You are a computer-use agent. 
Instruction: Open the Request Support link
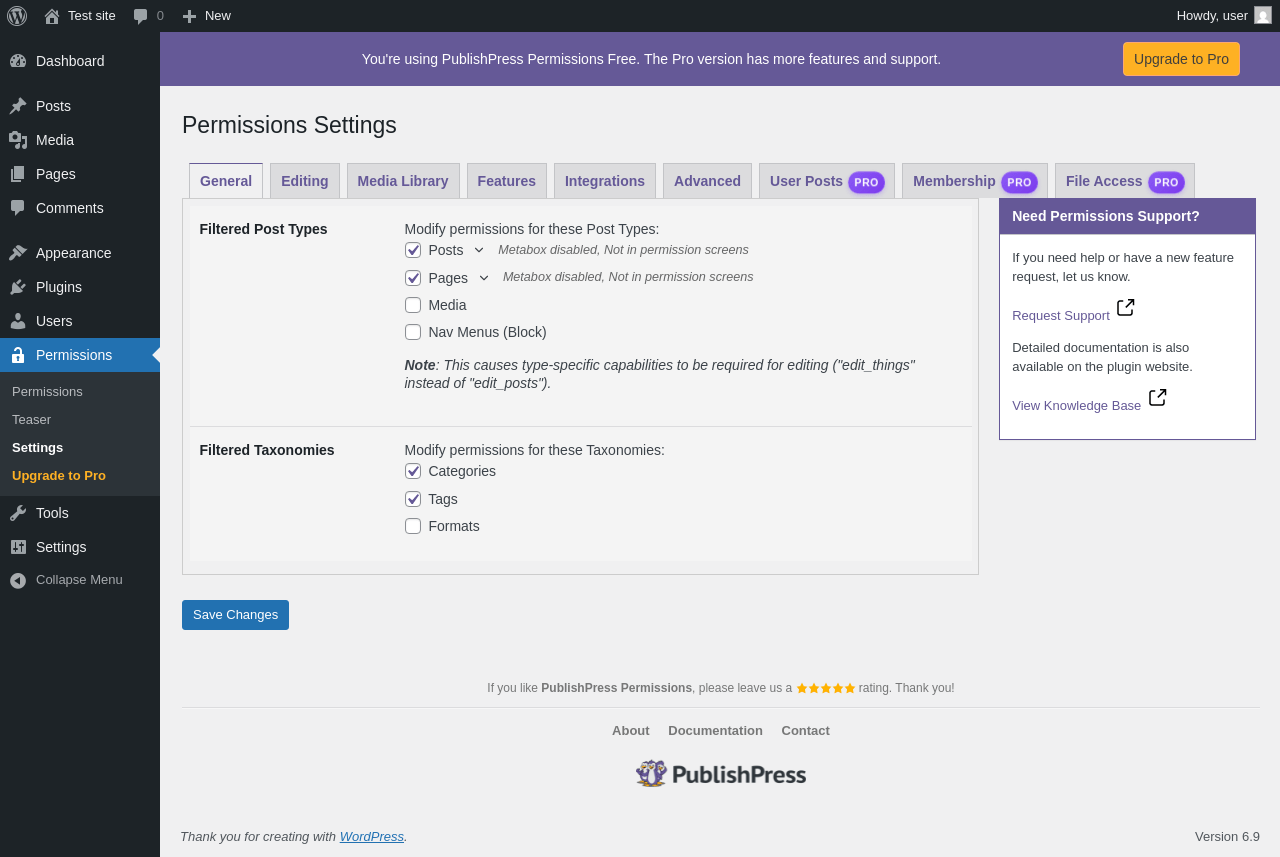click(1061, 316)
